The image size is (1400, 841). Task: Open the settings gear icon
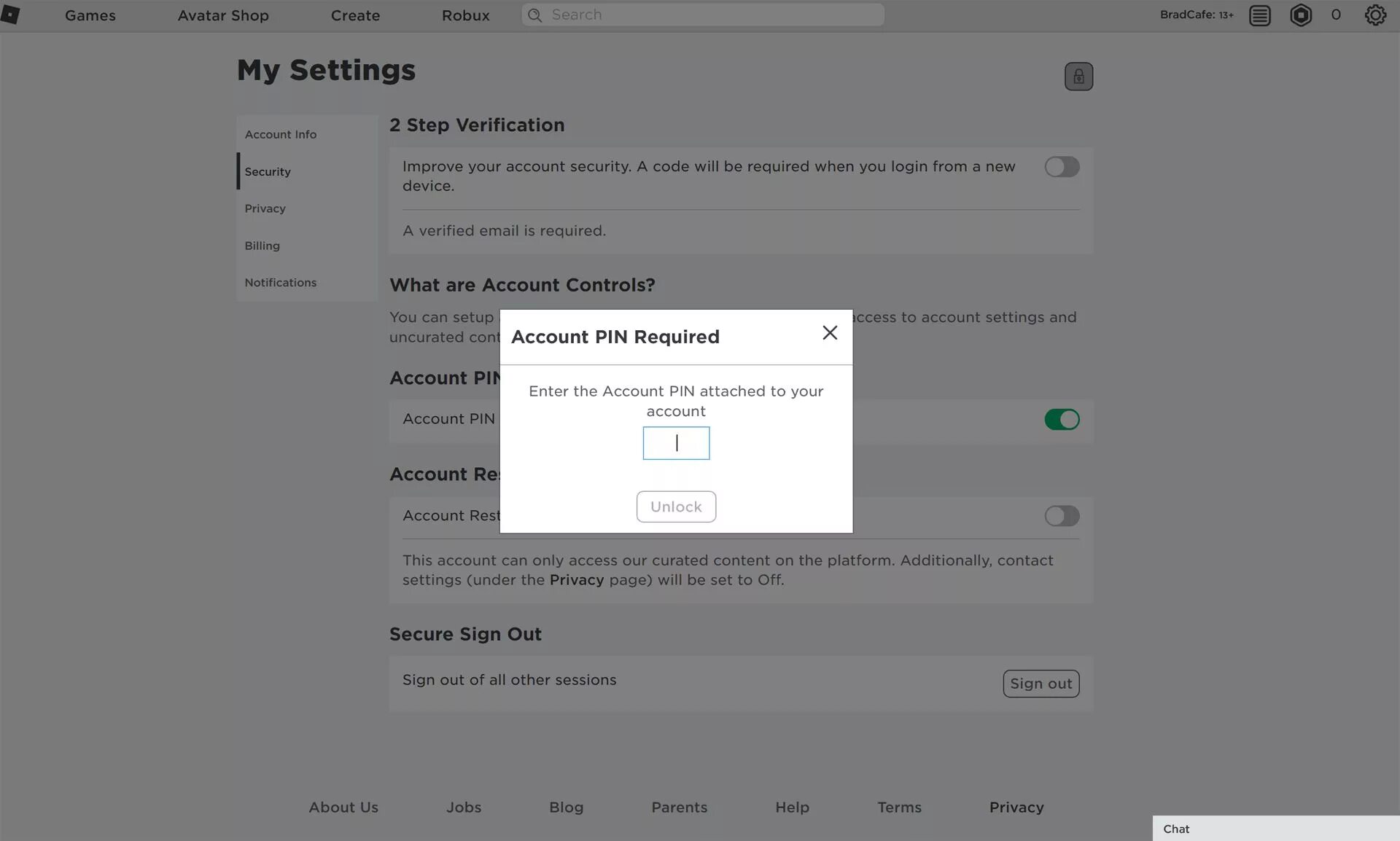pos(1374,15)
